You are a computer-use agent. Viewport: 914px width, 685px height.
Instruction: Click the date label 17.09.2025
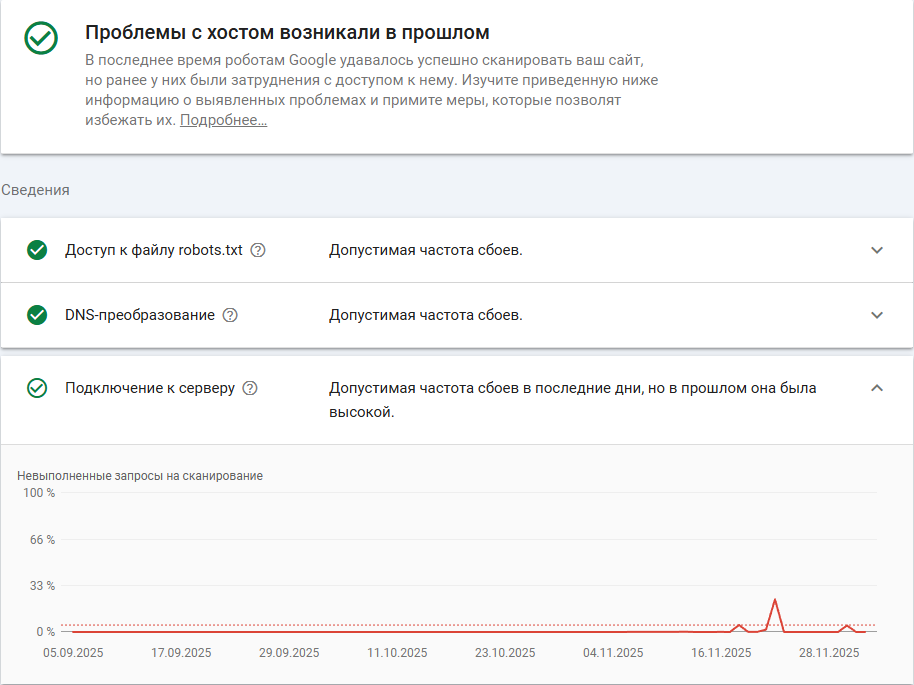(181, 653)
